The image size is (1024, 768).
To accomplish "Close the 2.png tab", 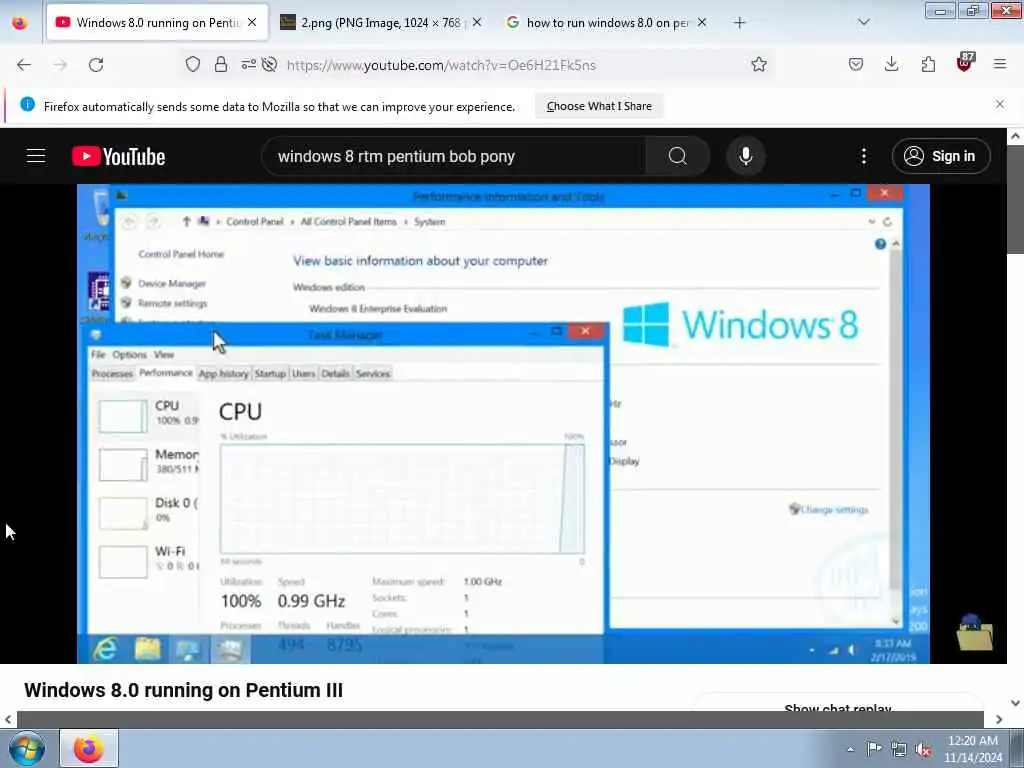I will tap(477, 22).
